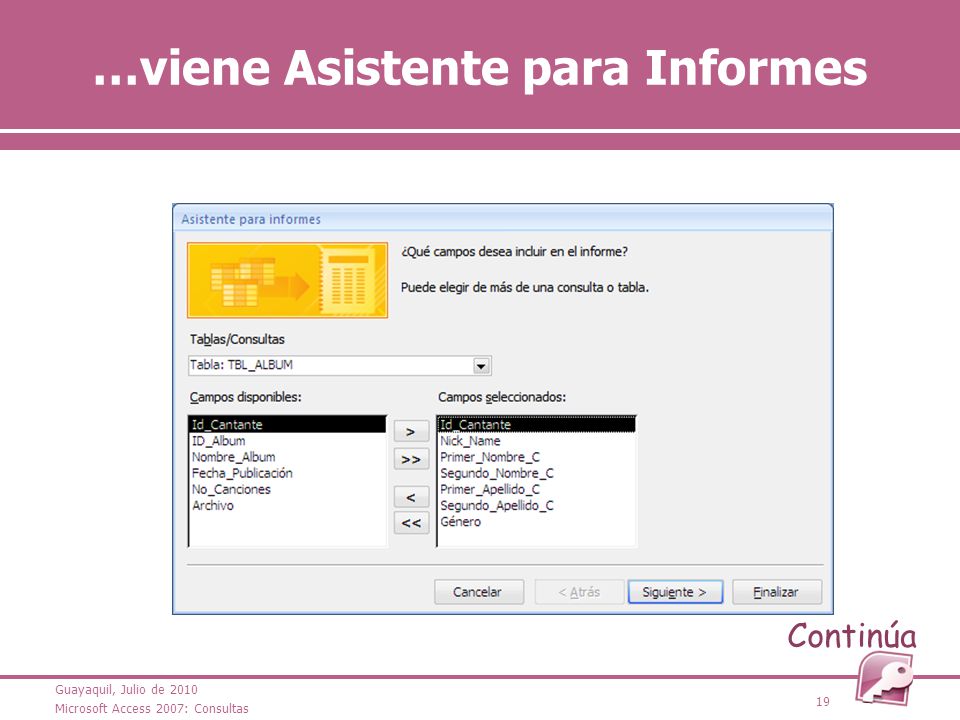Viewport: 960px width, 720px height.
Task: Go to next step with Siguiente
Action: click(675, 592)
